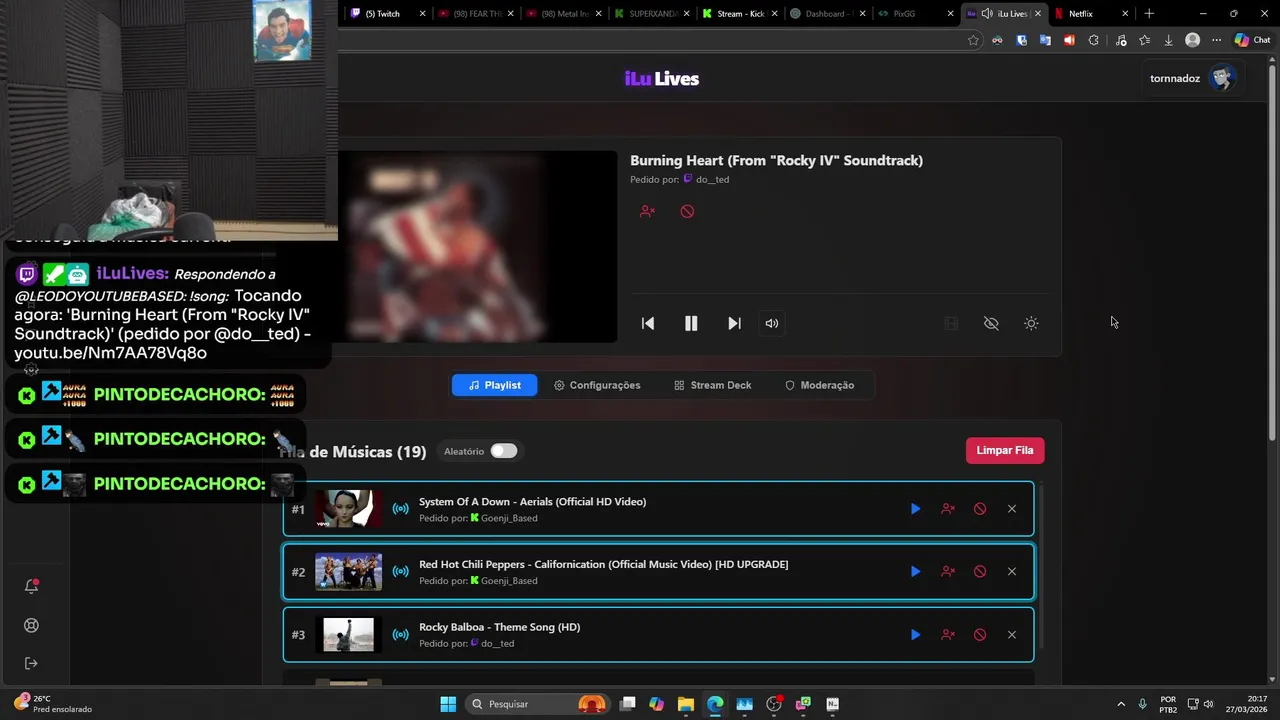
Task: Skip to the next track
Action: click(x=734, y=323)
